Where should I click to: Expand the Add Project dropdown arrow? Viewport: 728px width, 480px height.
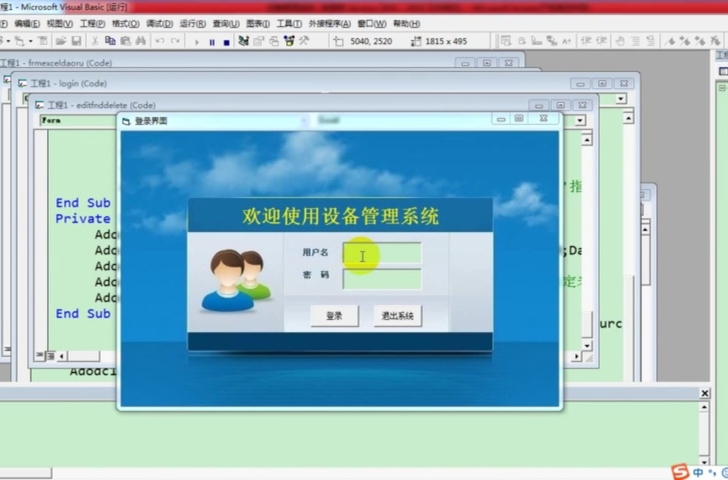click(x=8, y=41)
